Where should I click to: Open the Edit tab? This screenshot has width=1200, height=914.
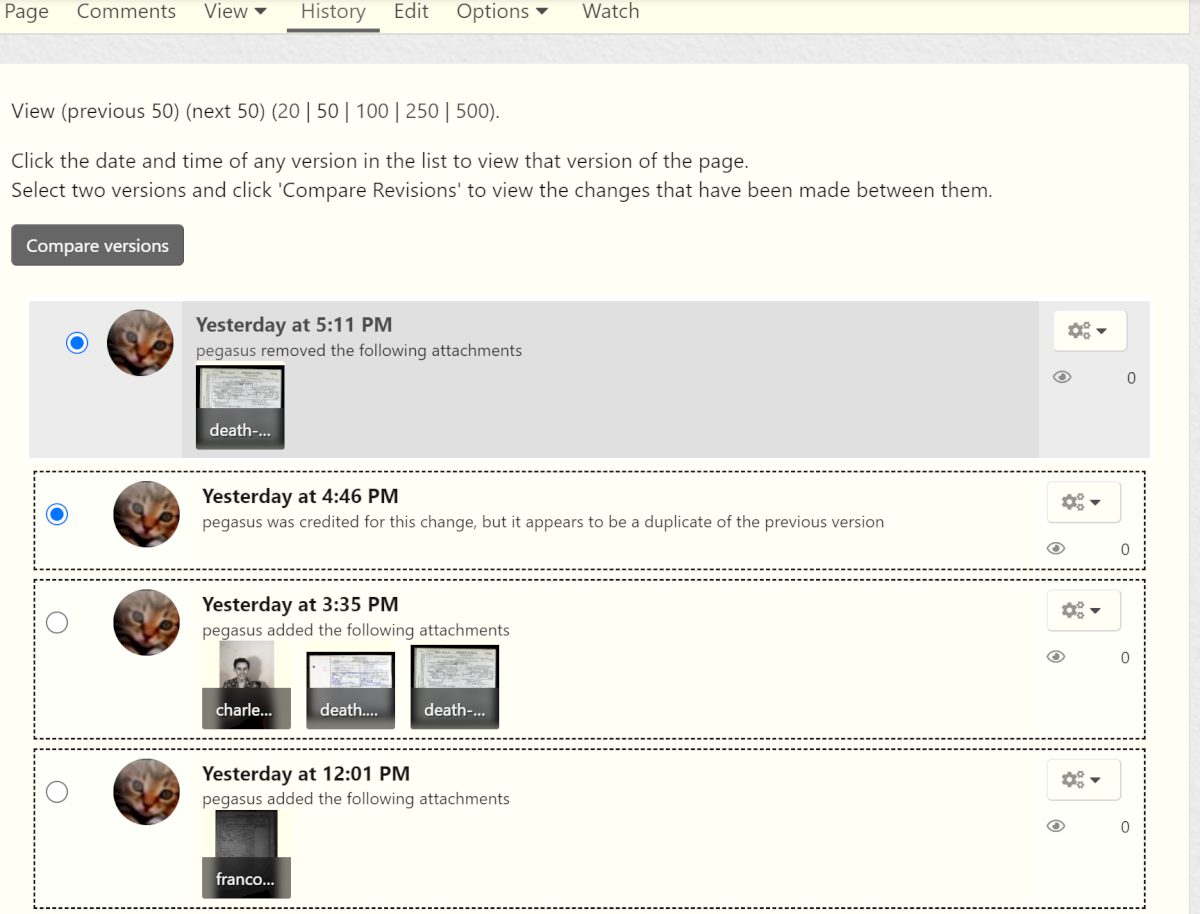411,12
